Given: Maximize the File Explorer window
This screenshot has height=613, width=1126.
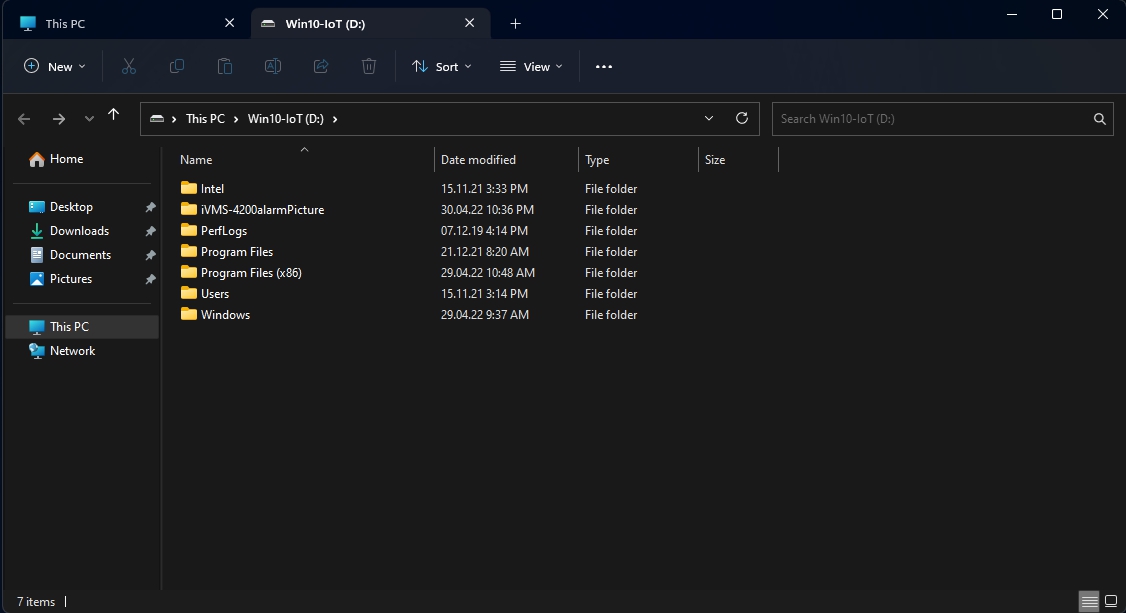Looking at the screenshot, I should point(1057,14).
